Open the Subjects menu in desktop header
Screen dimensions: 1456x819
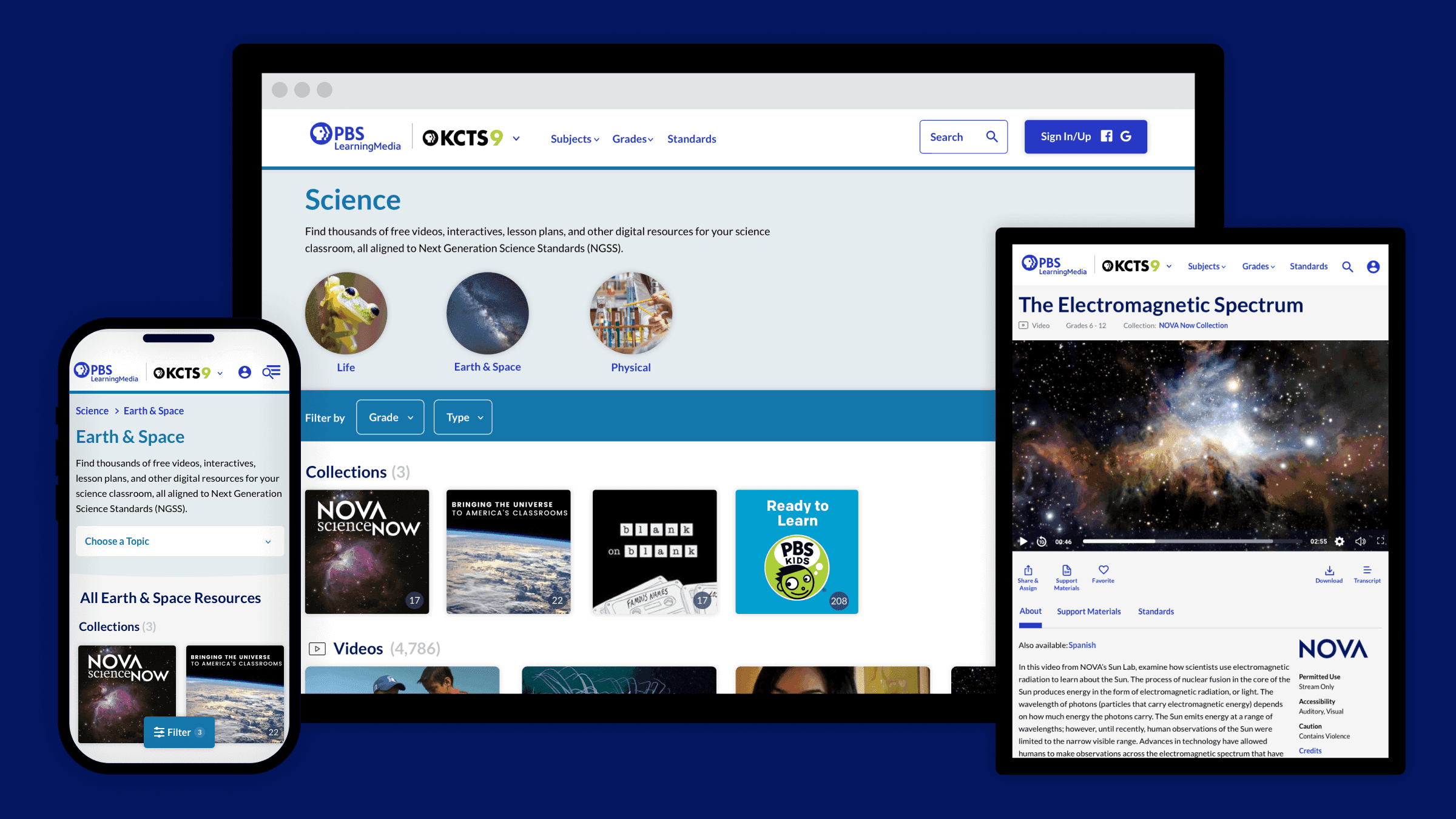point(575,139)
